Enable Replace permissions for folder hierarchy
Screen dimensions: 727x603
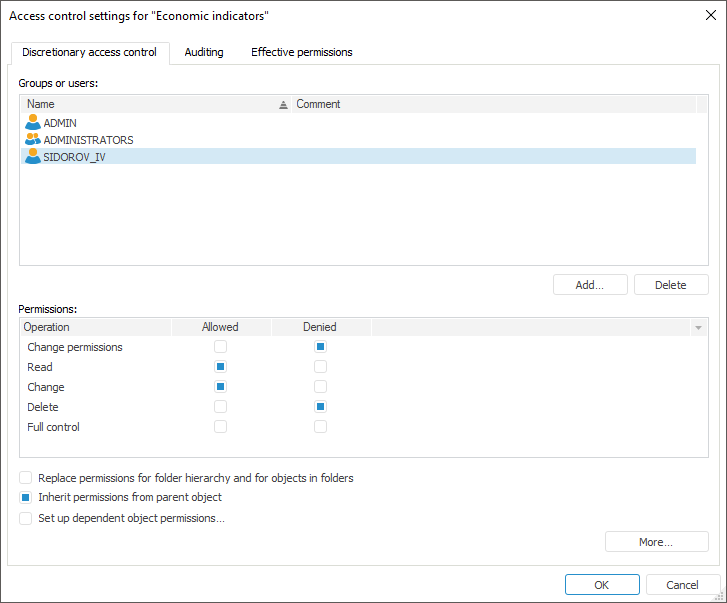coord(26,478)
